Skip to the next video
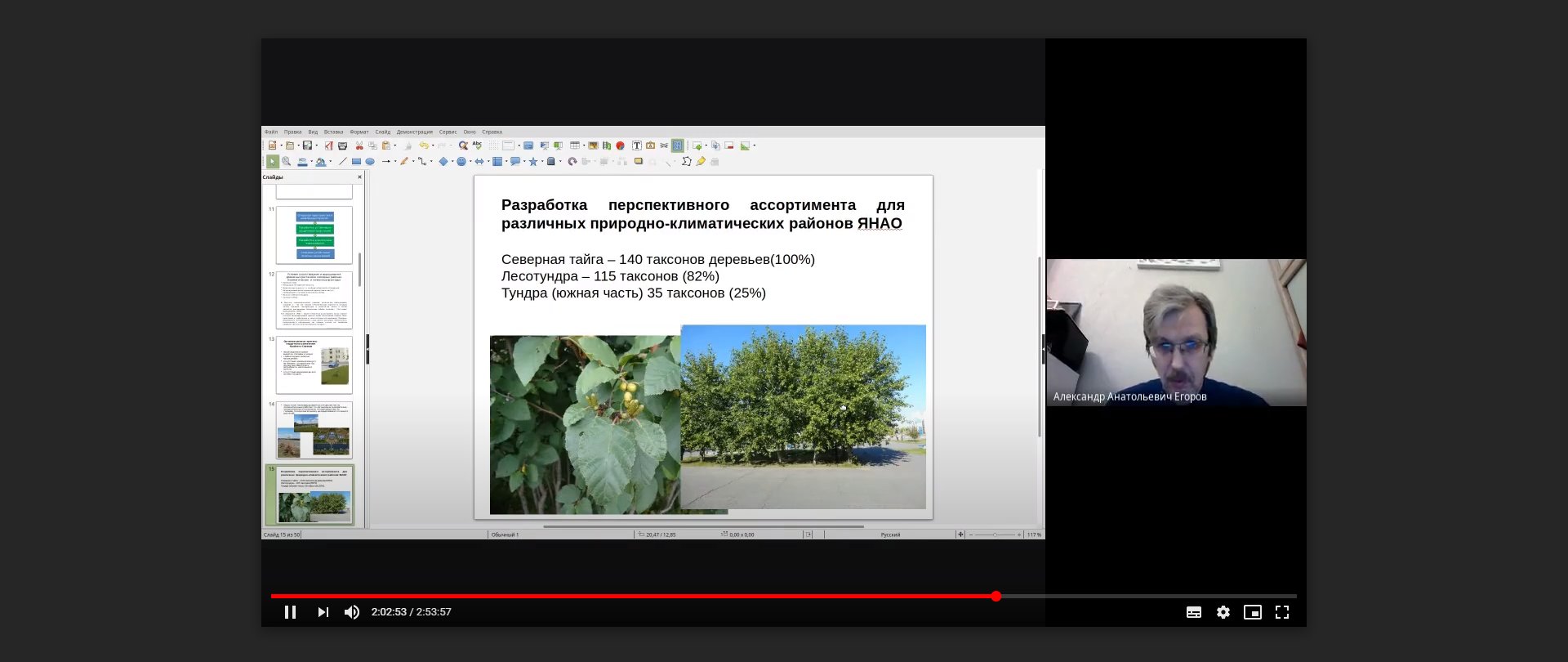This screenshot has height=662, width=1568. [x=323, y=612]
